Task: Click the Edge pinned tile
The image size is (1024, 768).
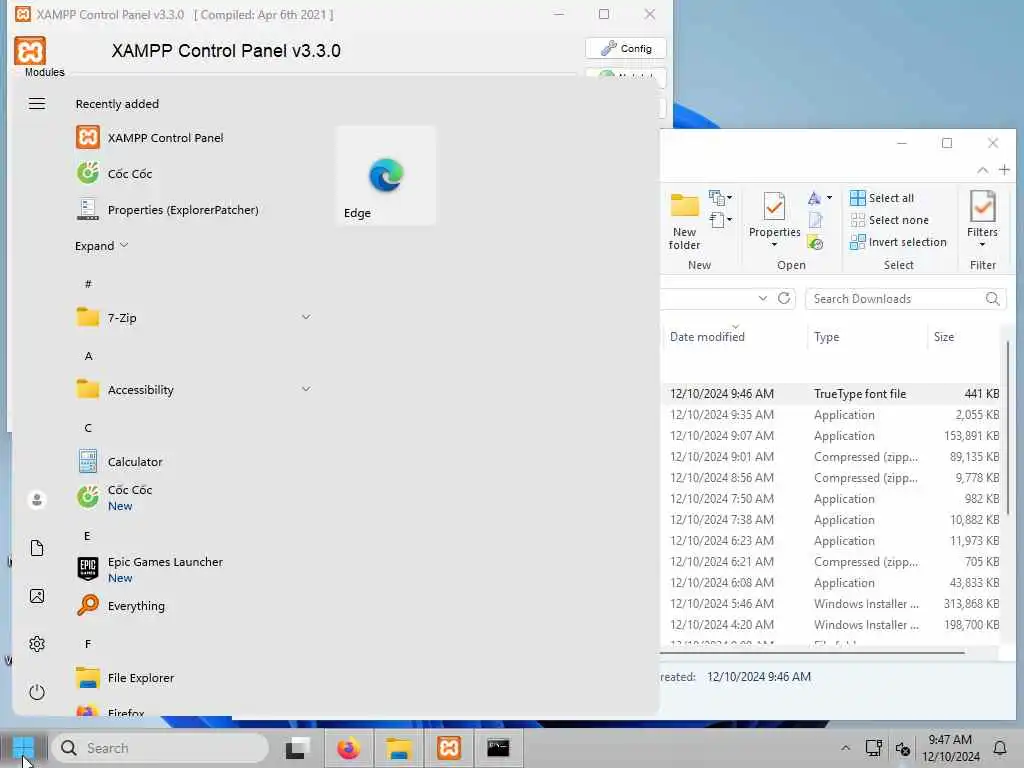Action: click(385, 176)
